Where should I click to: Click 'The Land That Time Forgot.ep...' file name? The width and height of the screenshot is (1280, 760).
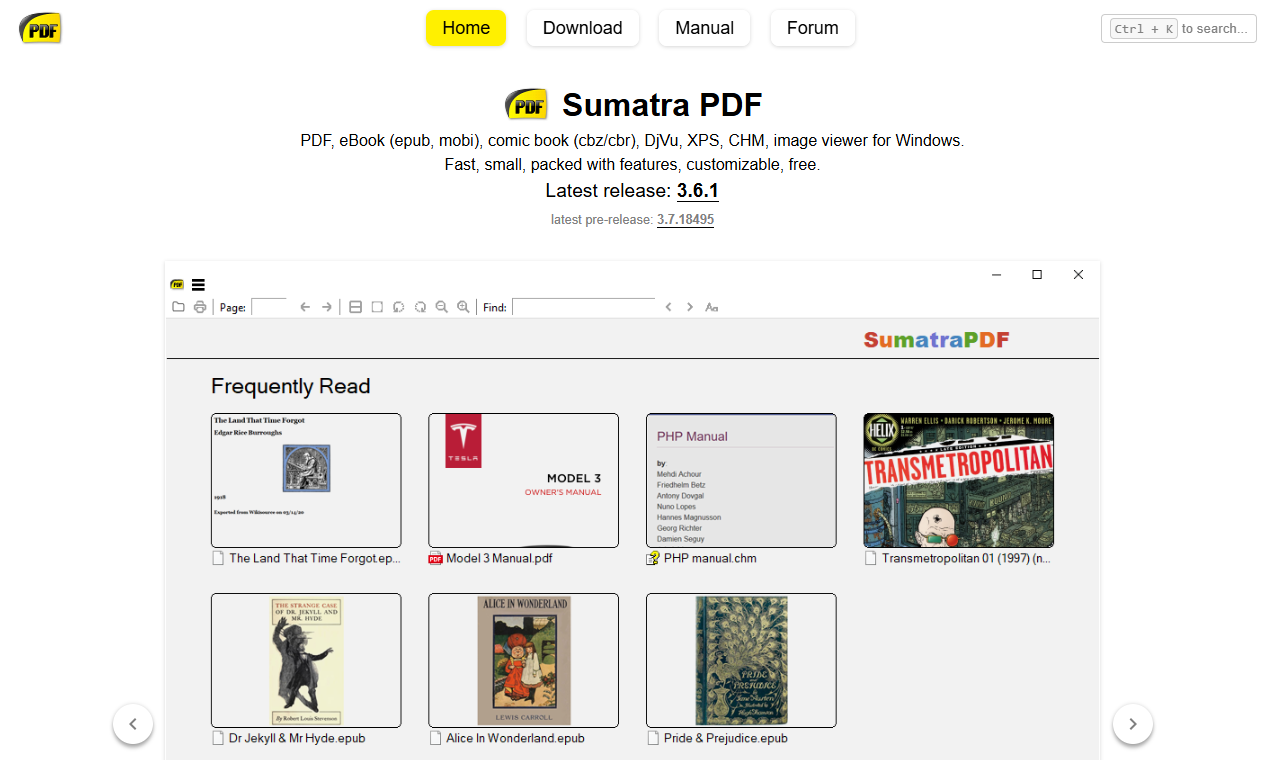pos(315,558)
